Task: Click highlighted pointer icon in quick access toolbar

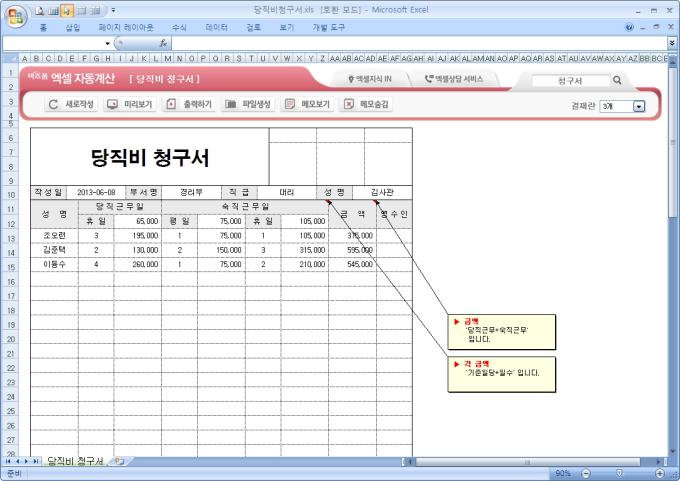Action: click(x=66, y=10)
